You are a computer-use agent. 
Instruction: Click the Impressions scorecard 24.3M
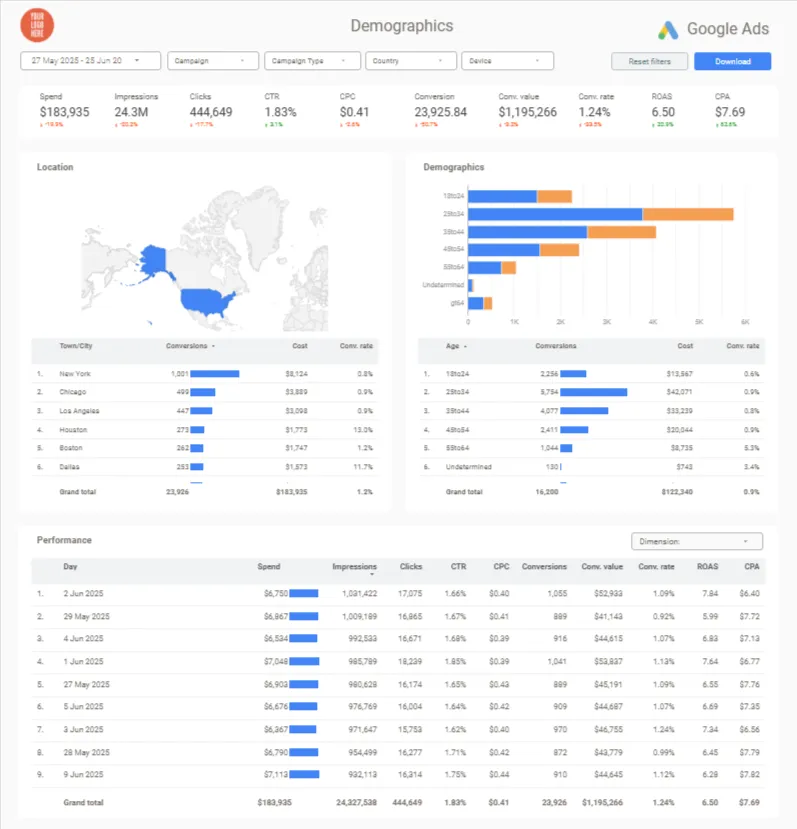tap(131, 112)
